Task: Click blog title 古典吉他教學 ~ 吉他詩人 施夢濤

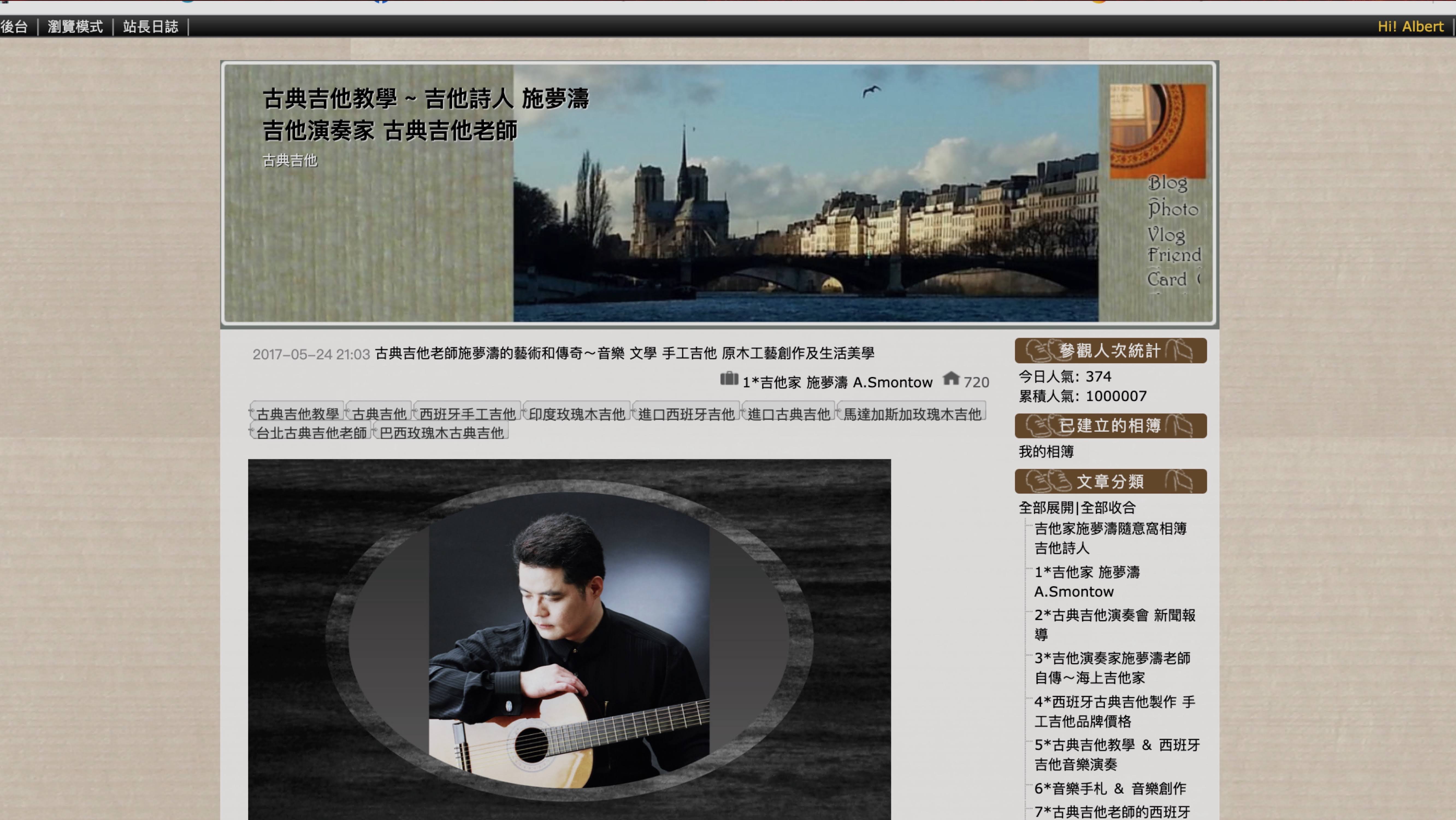Action: pos(426,99)
